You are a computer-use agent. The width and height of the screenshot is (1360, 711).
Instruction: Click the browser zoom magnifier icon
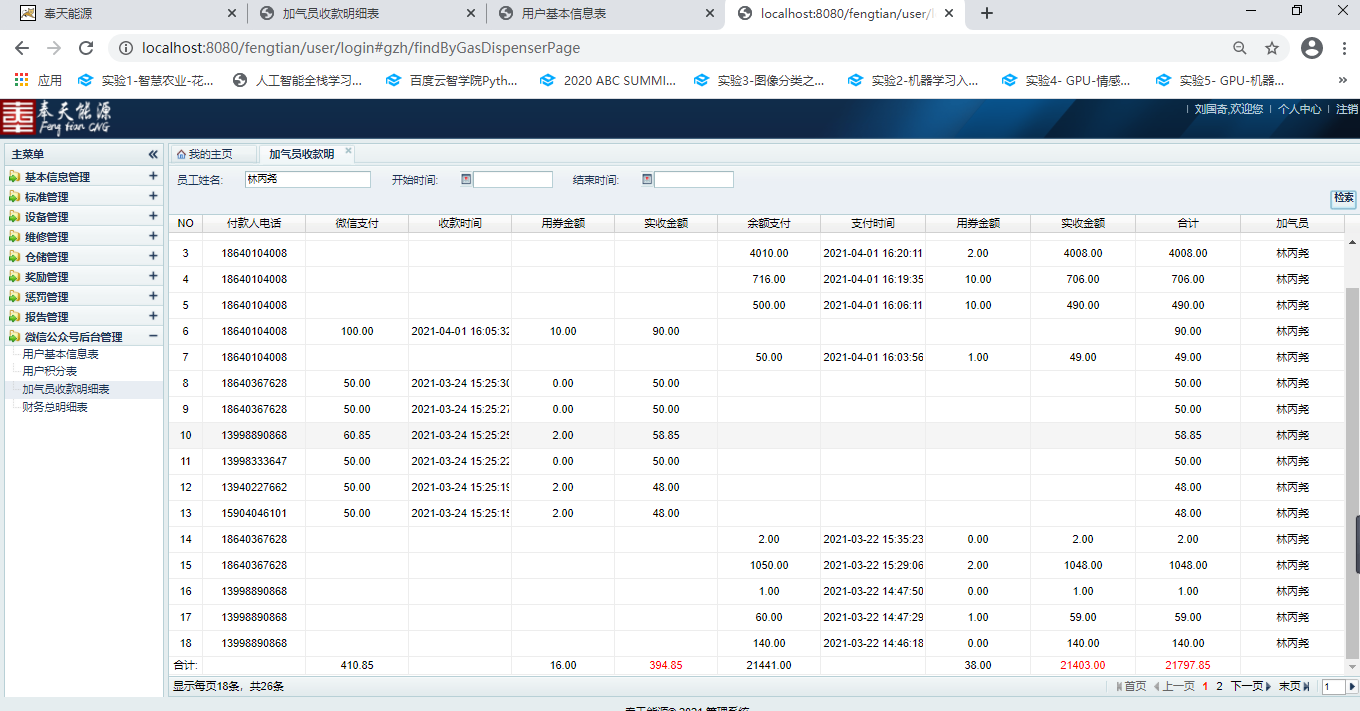pos(1240,48)
